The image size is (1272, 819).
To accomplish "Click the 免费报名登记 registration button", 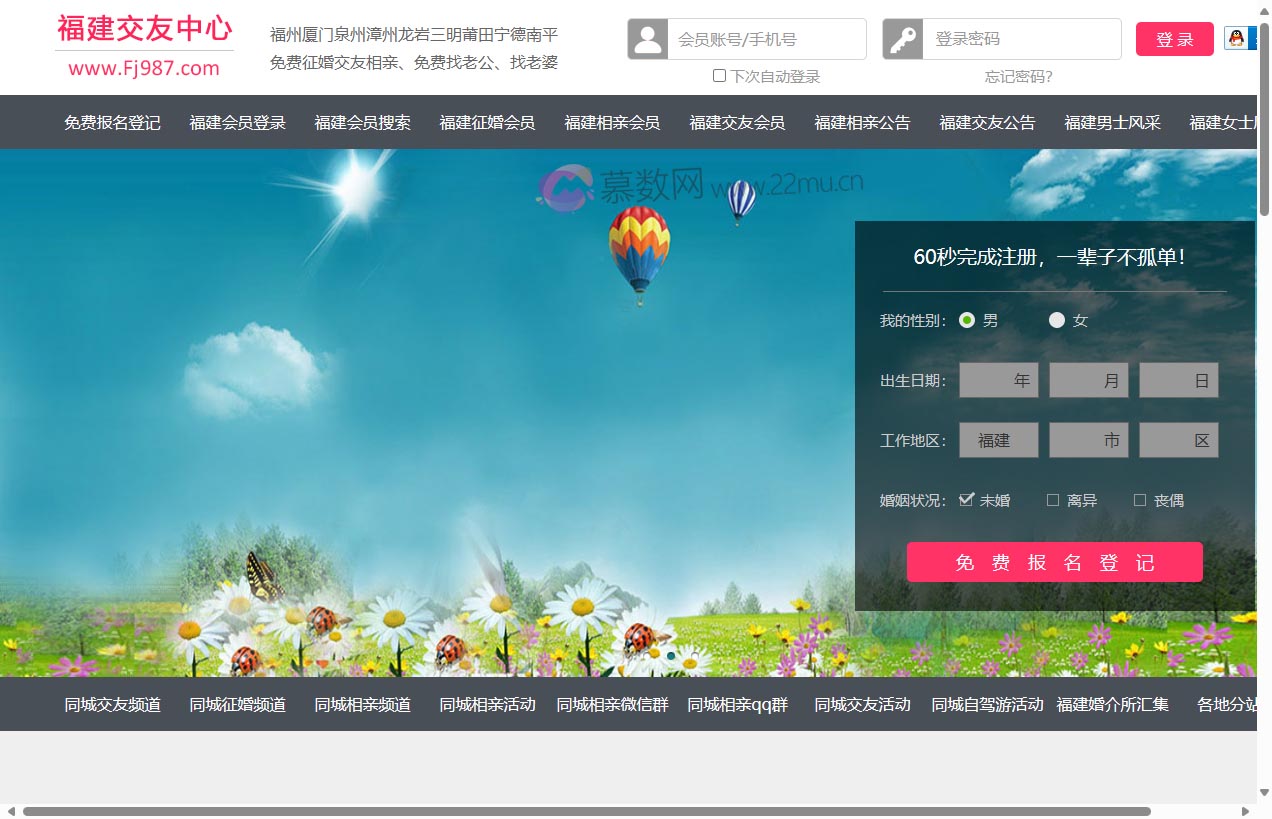I will coord(1054,561).
